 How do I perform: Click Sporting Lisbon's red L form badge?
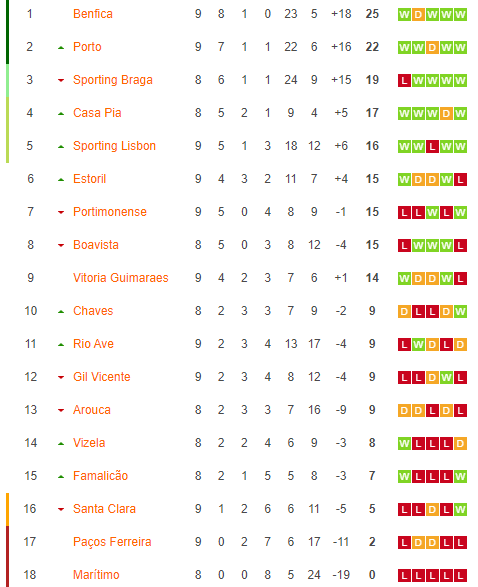pos(432,146)
